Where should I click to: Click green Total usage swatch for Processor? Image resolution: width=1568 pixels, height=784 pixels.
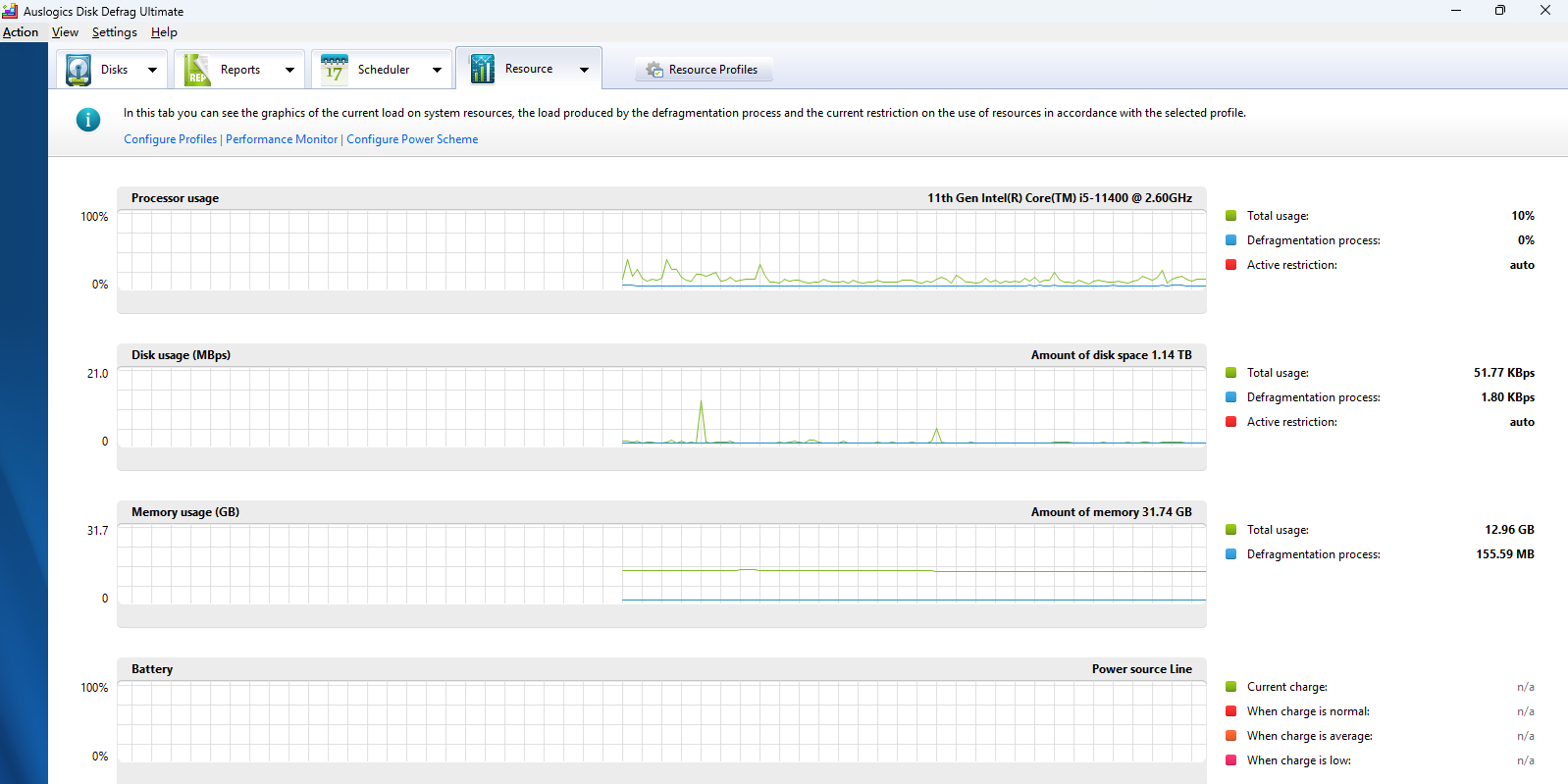click(1230, 216)
